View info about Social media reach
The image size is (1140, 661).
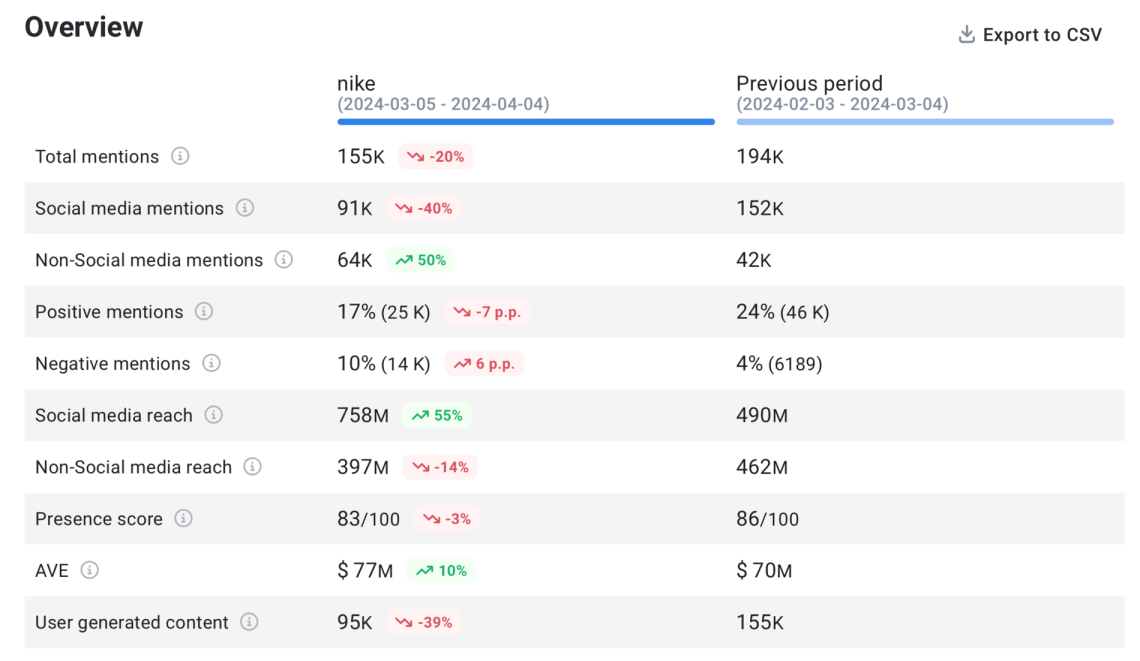point(213,415)
